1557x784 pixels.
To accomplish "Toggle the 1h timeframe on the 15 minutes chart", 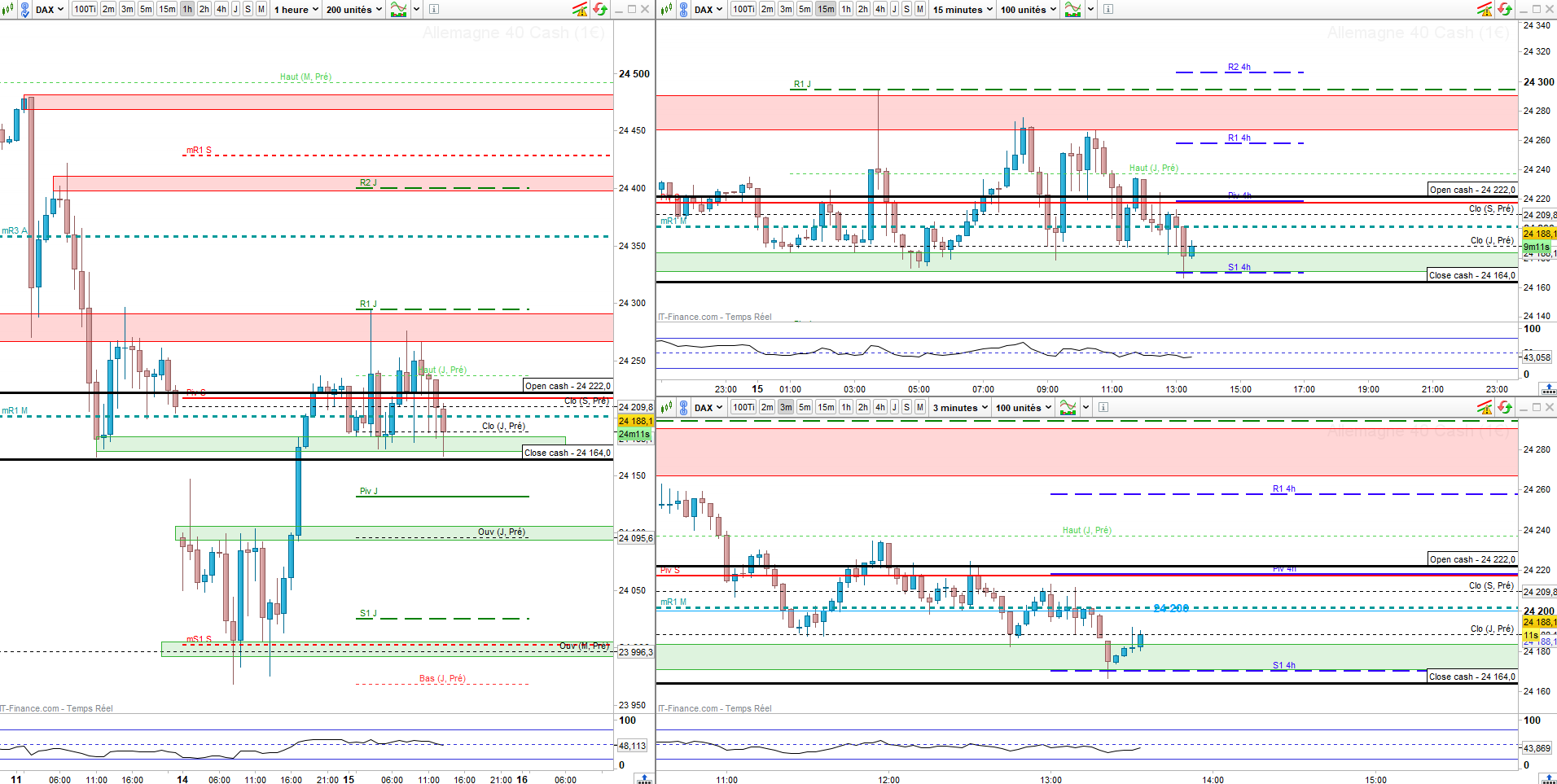I will [x=846, y=10].
